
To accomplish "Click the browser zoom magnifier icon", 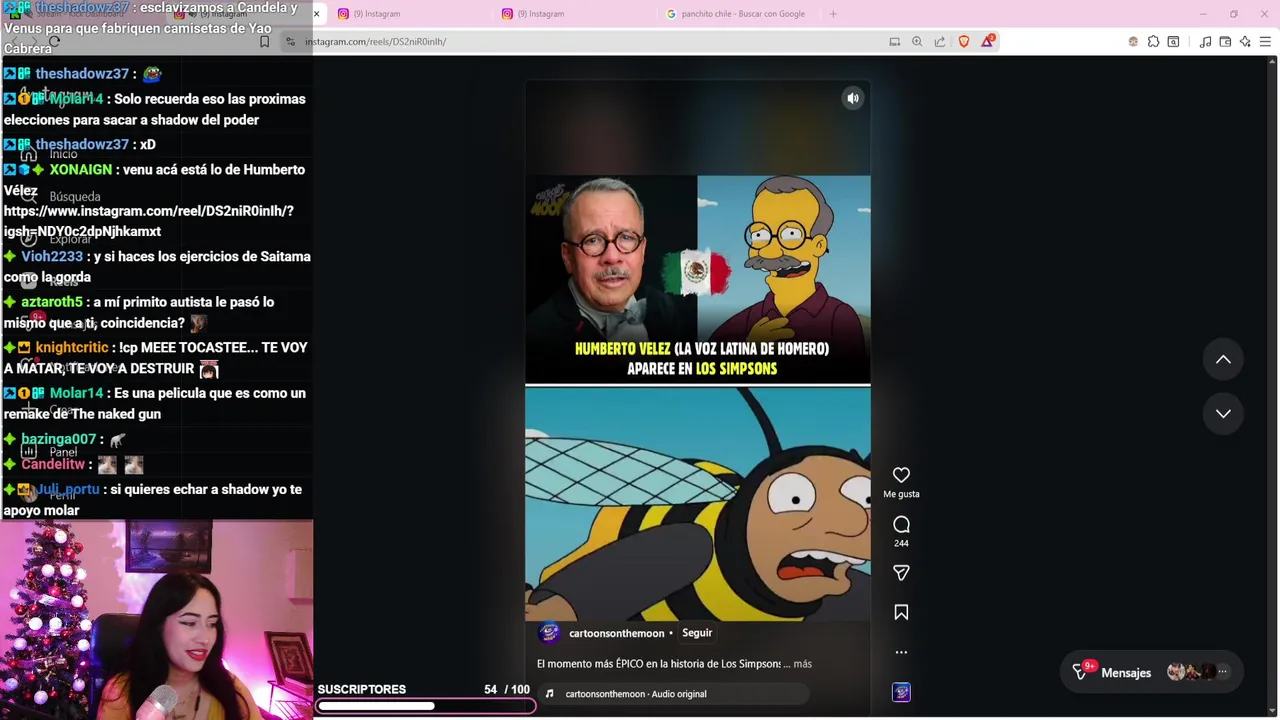I will click(x=917, y=42).
